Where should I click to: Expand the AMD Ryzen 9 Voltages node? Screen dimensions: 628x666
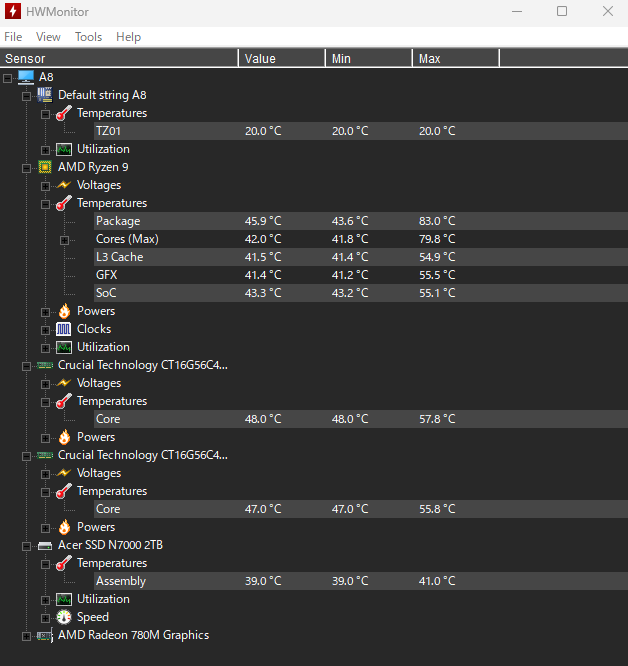tap(46, 185)
